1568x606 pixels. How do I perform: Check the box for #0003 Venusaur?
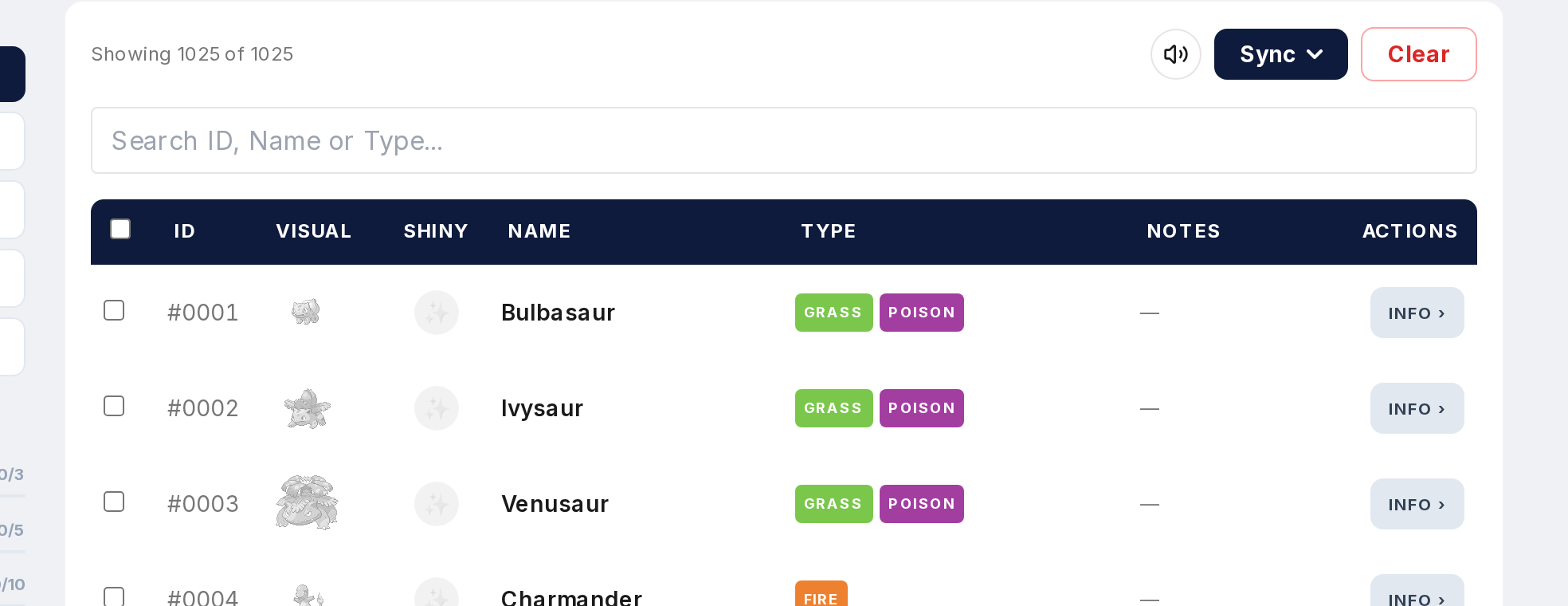[114, 502]
